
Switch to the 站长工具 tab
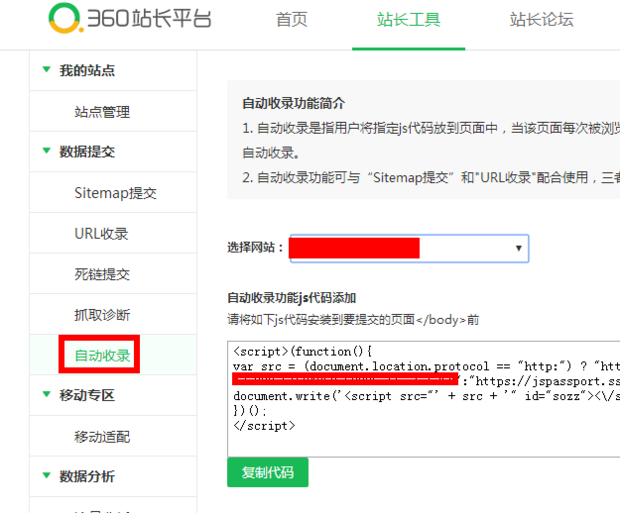pyautogui.click(x=408, y=19)
